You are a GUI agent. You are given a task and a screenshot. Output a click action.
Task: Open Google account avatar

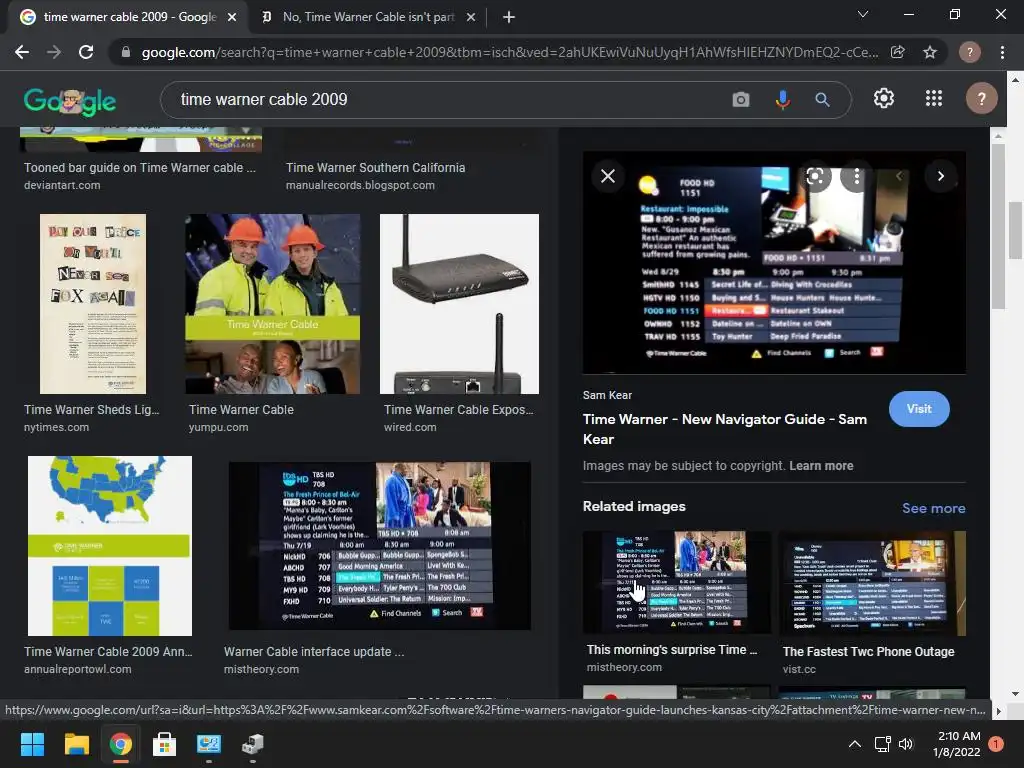click(981, 99)
